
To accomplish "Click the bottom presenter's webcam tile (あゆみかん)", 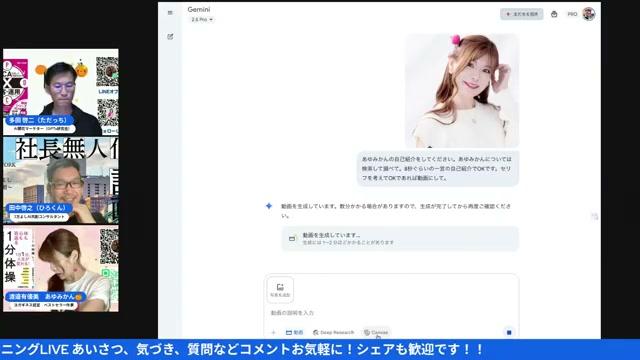I will pos(61,269).
